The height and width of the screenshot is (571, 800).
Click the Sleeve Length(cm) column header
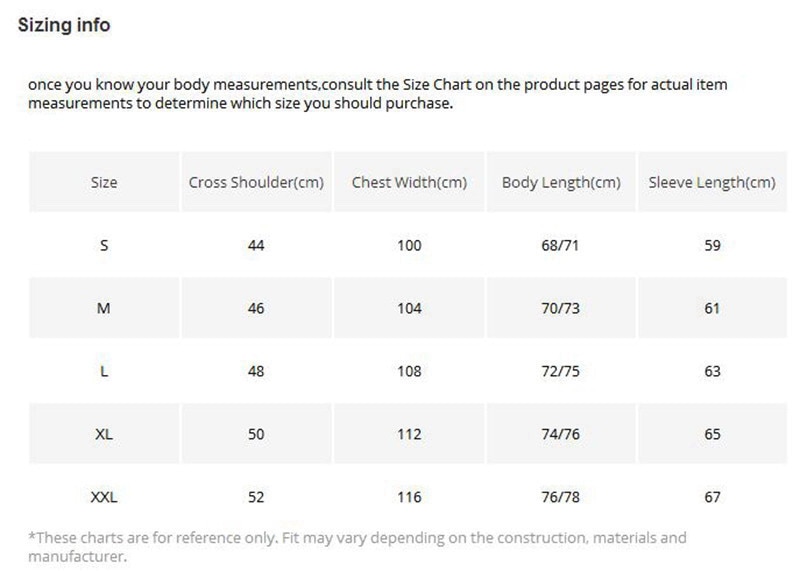pos(712,182)
